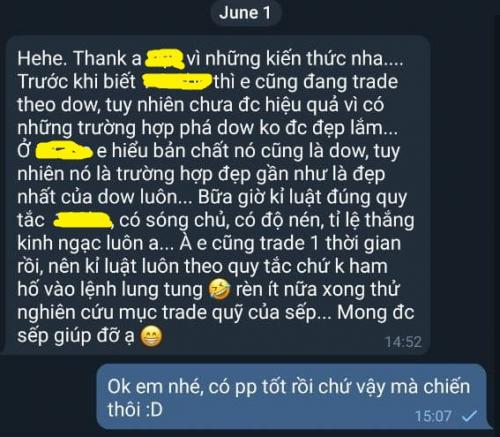
Task: Select the incoming message starting with "Hehe"
Action: [216, 195]
